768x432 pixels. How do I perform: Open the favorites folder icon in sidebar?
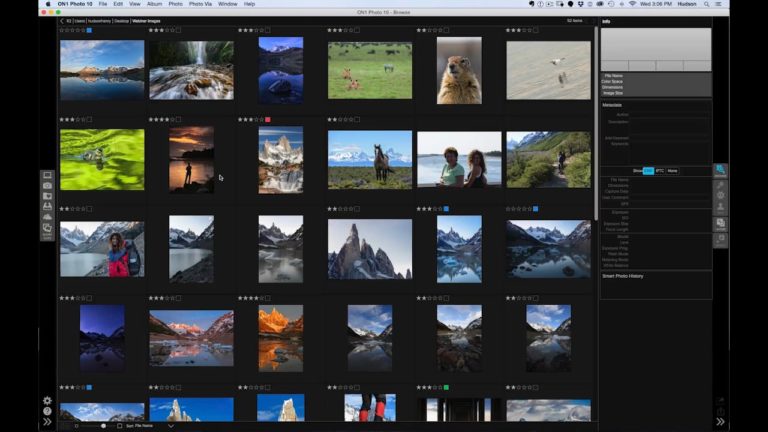[47, 196]
